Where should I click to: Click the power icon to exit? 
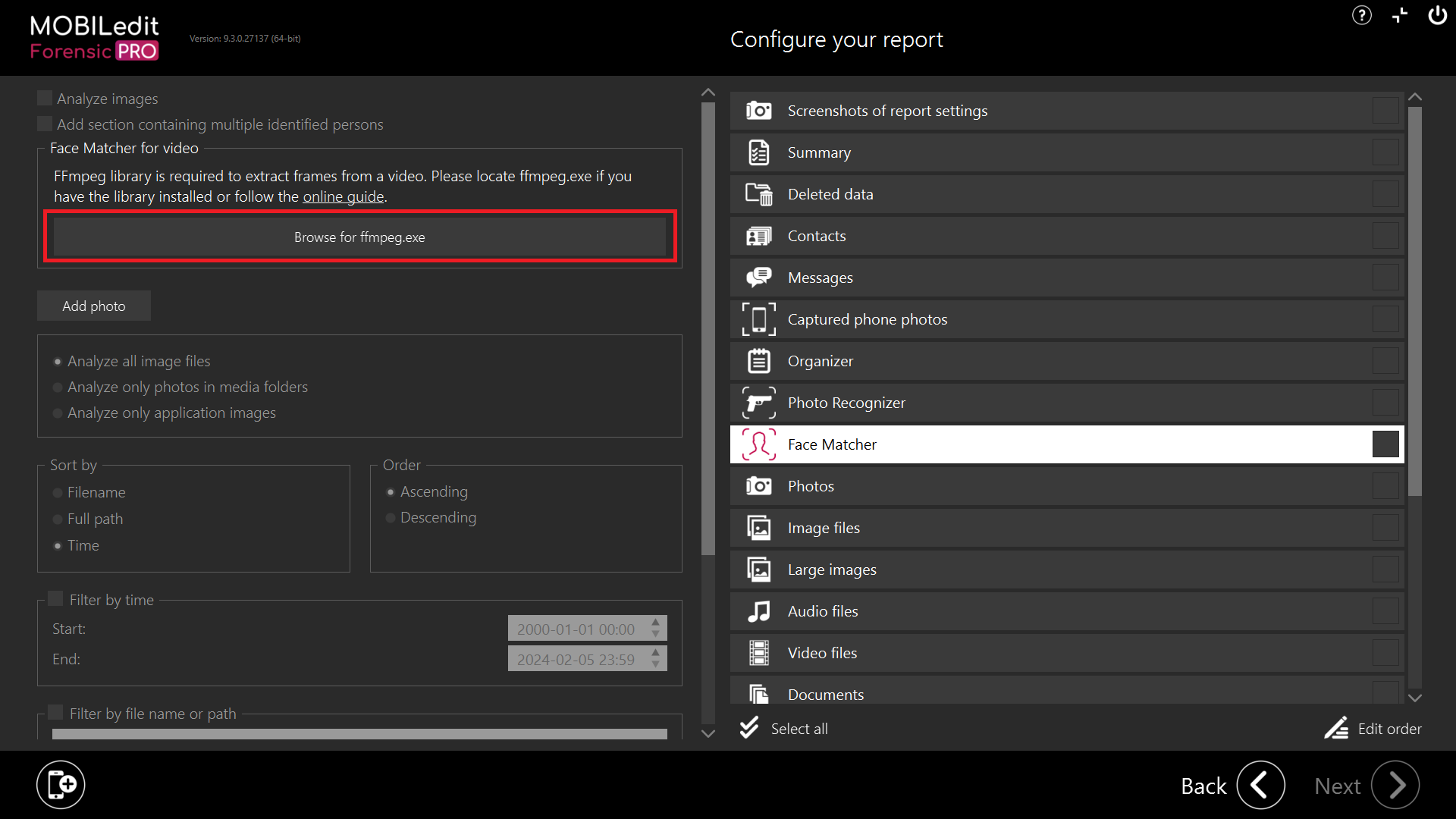coord(1437,15)
